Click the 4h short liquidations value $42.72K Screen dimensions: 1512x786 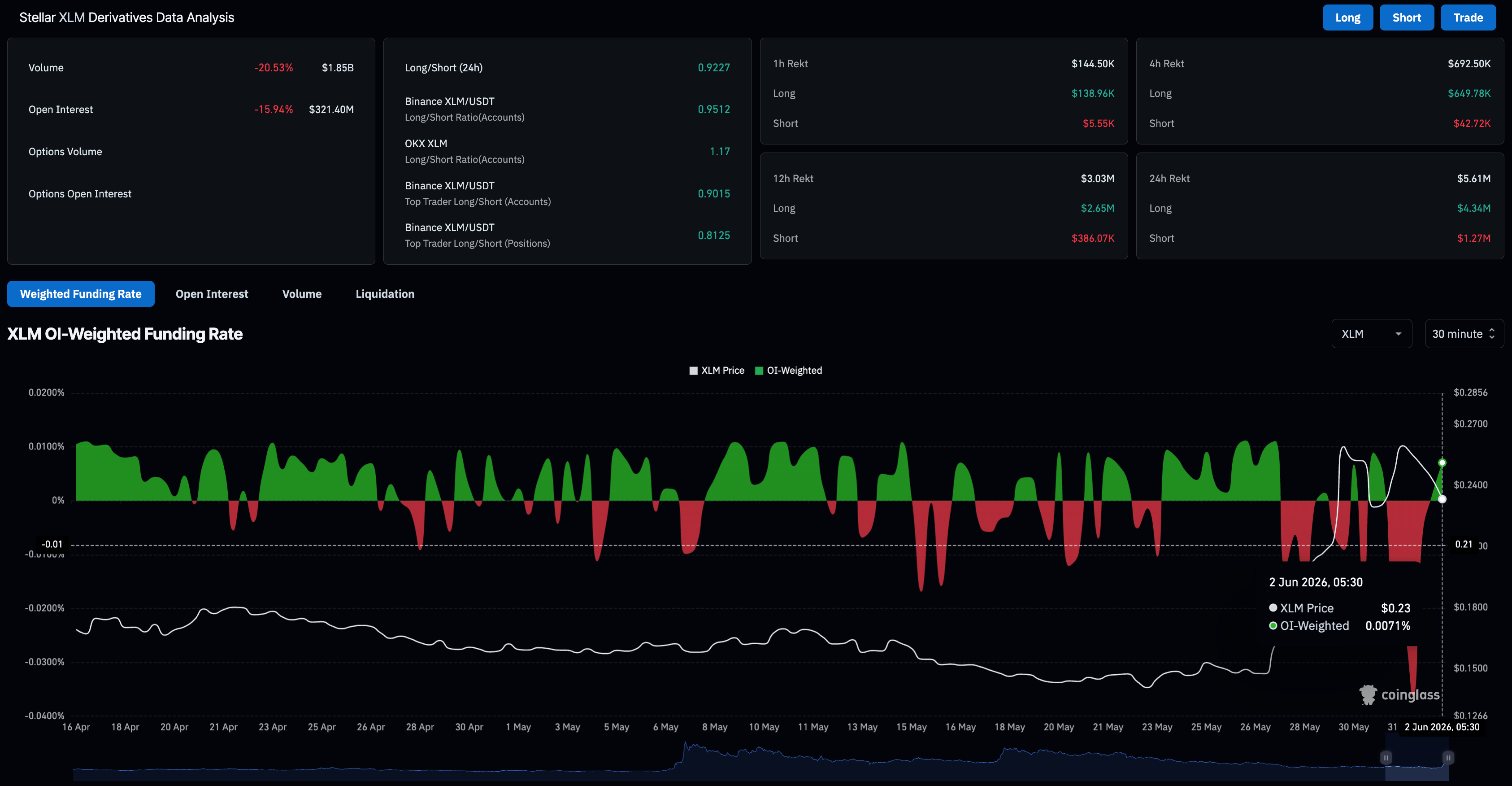tap(1472, 123)
